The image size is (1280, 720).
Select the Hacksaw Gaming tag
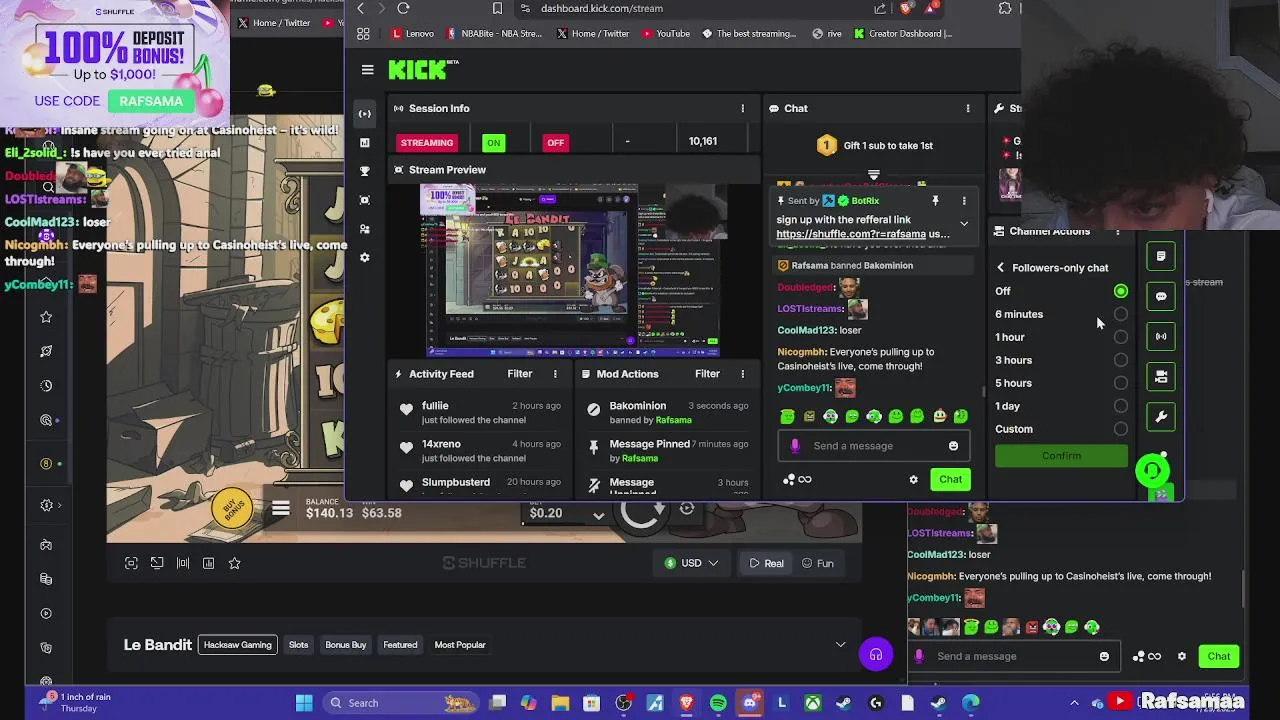tap(237, 645)
